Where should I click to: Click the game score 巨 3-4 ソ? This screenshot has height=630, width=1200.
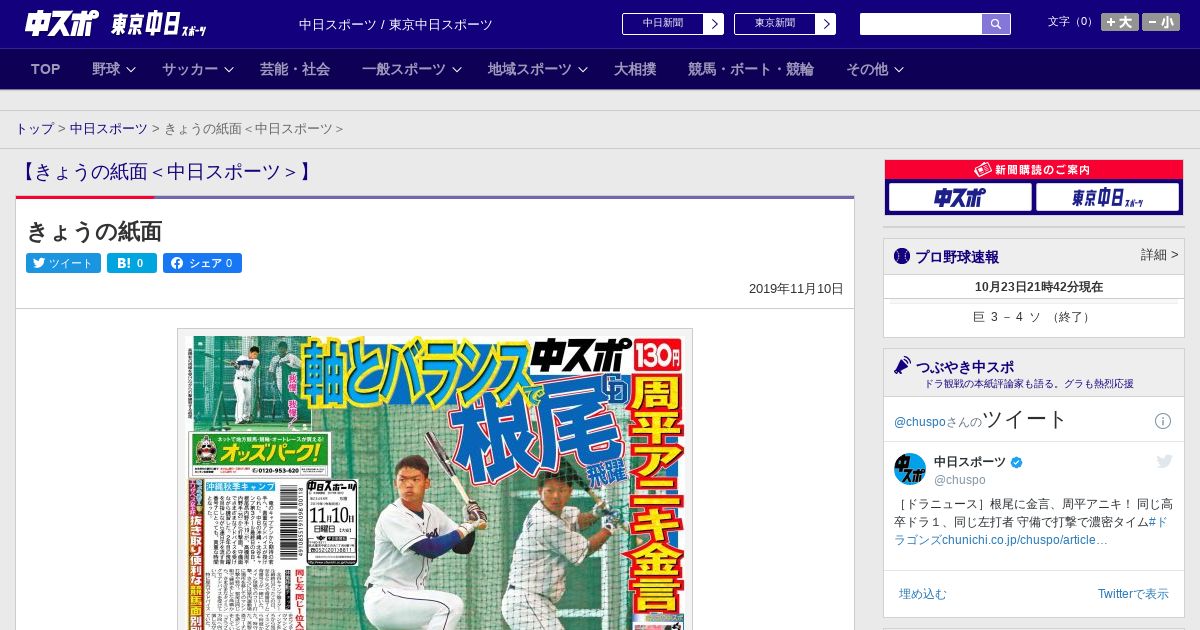pos(1033,317)
